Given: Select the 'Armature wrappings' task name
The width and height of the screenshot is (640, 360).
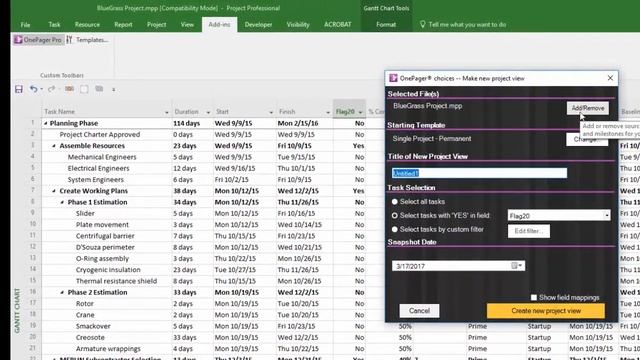Looking at the screenshot, I should pyautogui.click(x=108, y=349).
